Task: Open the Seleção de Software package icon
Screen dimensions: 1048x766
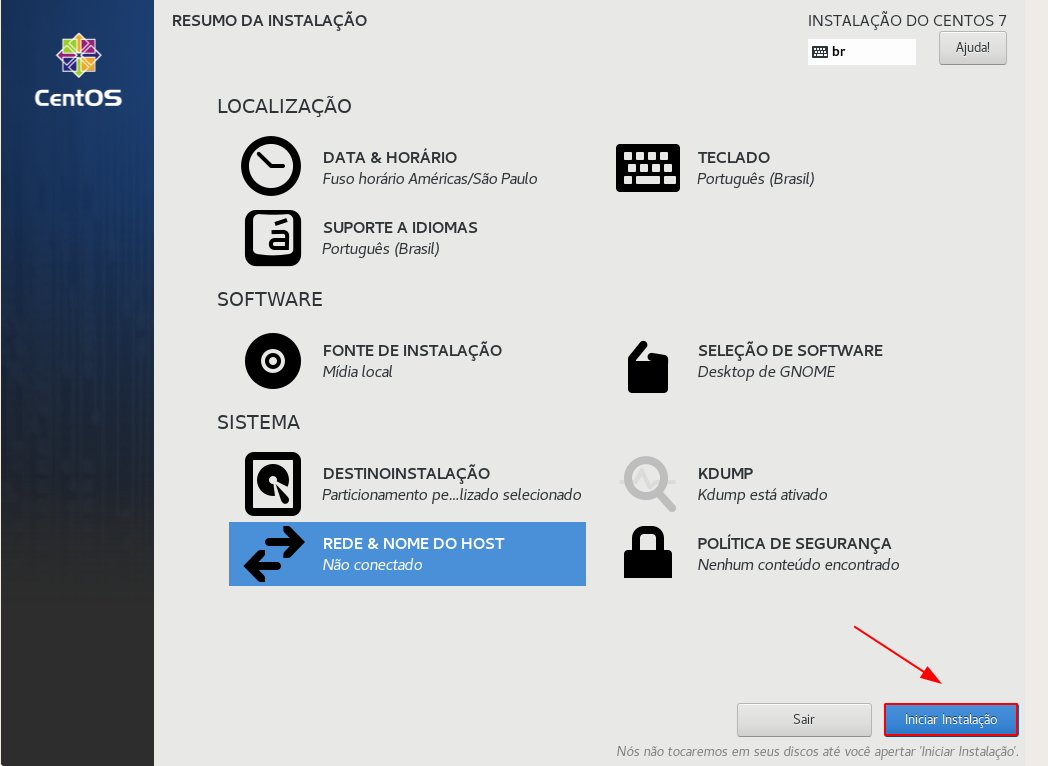Action: [648, 367]
